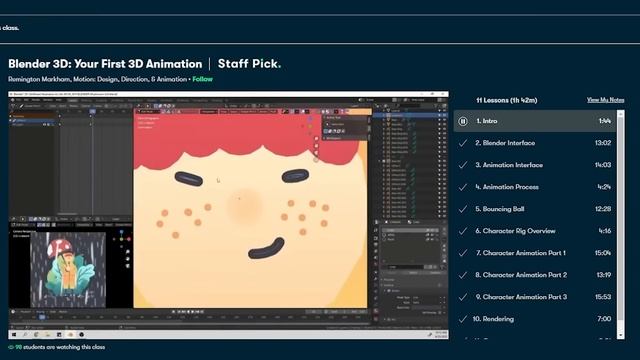This screenshot has height=360, width=640.
Task: Click the lesson list scroll-up arrow
Action: pos(620,114)
